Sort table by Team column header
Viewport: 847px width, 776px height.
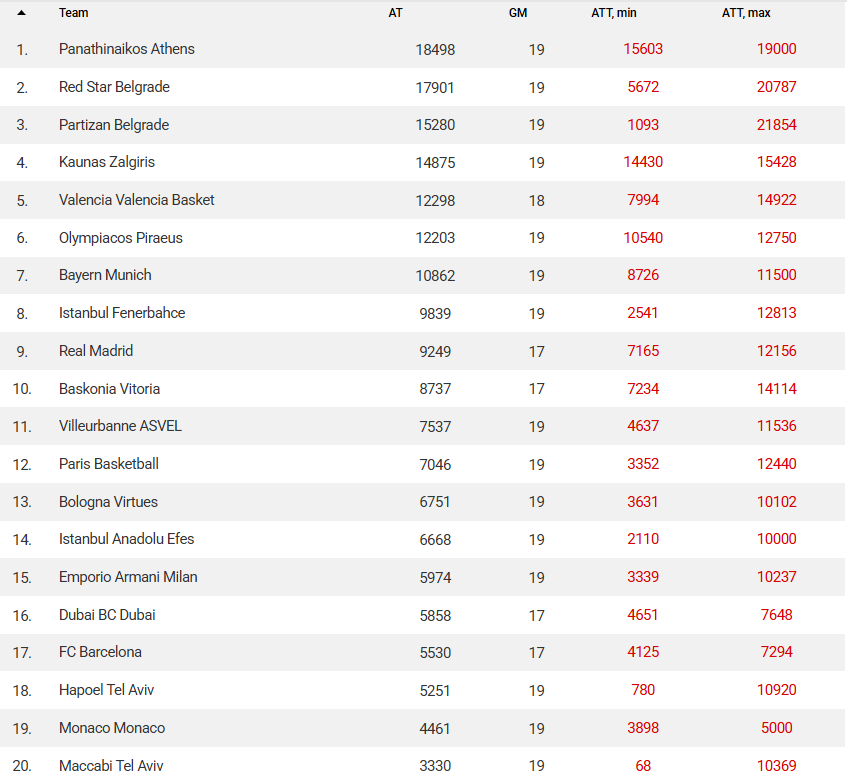point(73,13)
